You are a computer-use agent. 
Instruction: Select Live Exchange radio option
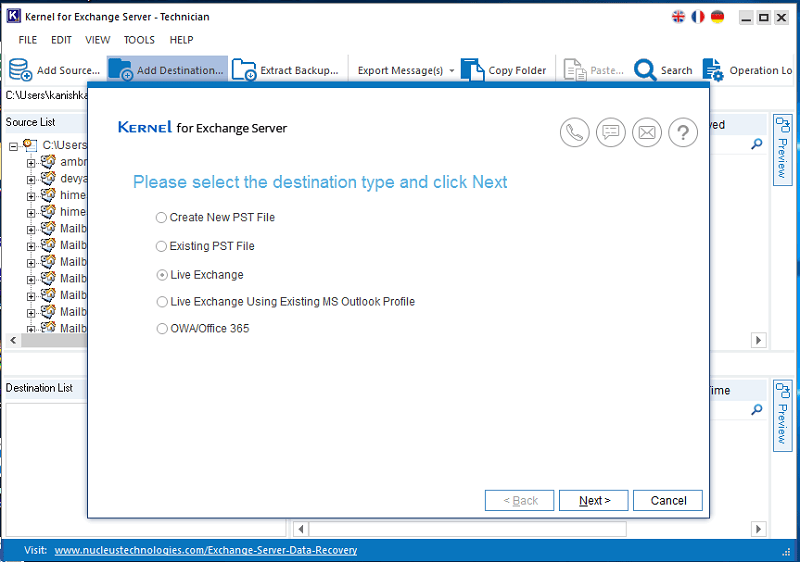(x=162, y=275)
